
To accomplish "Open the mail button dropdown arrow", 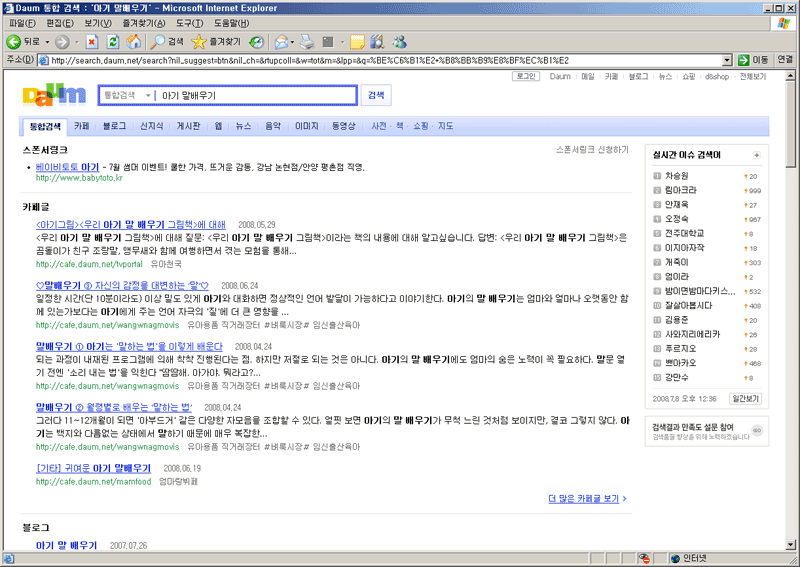I will point(292,42).
